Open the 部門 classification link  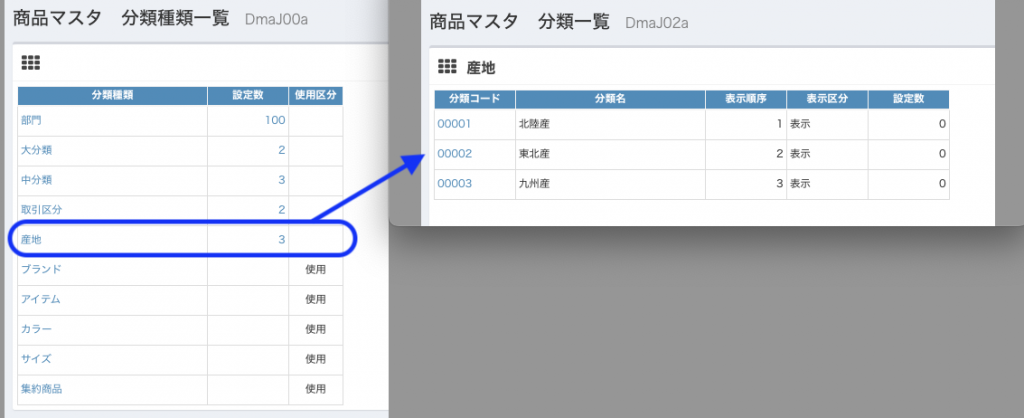[31, 120]
